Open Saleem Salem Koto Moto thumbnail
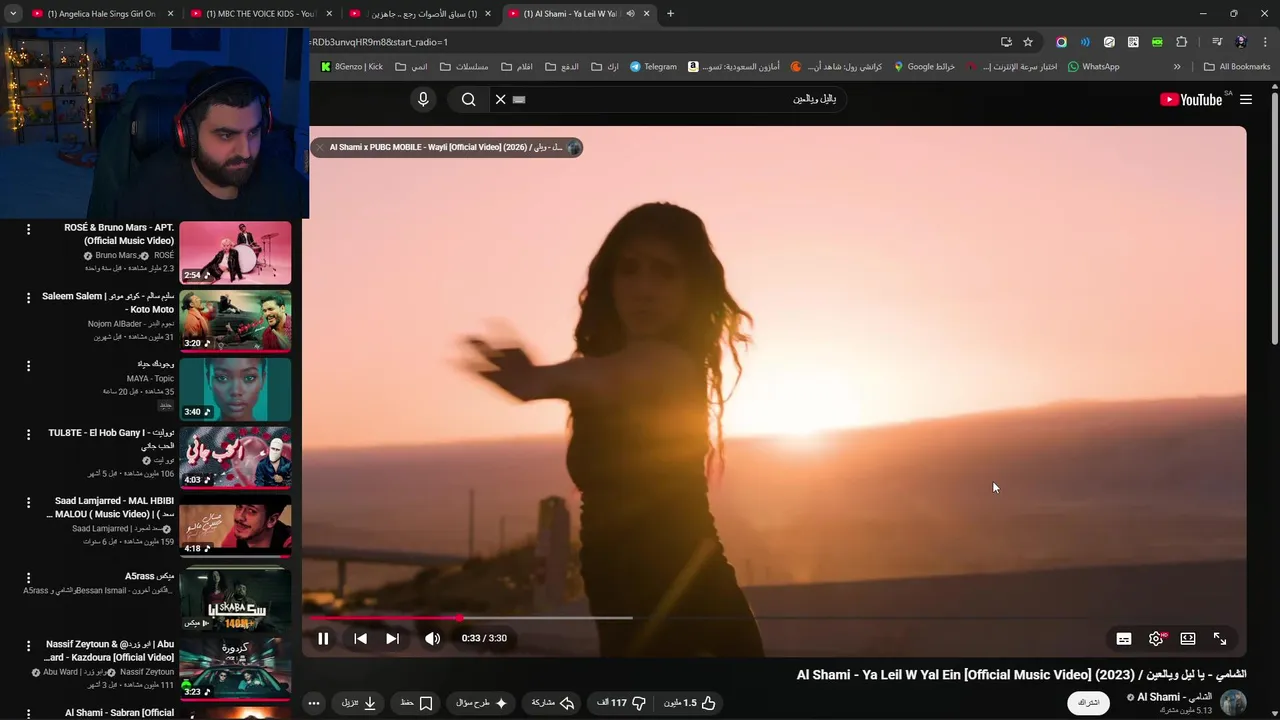1280x720 pixels. coord(235,321)
